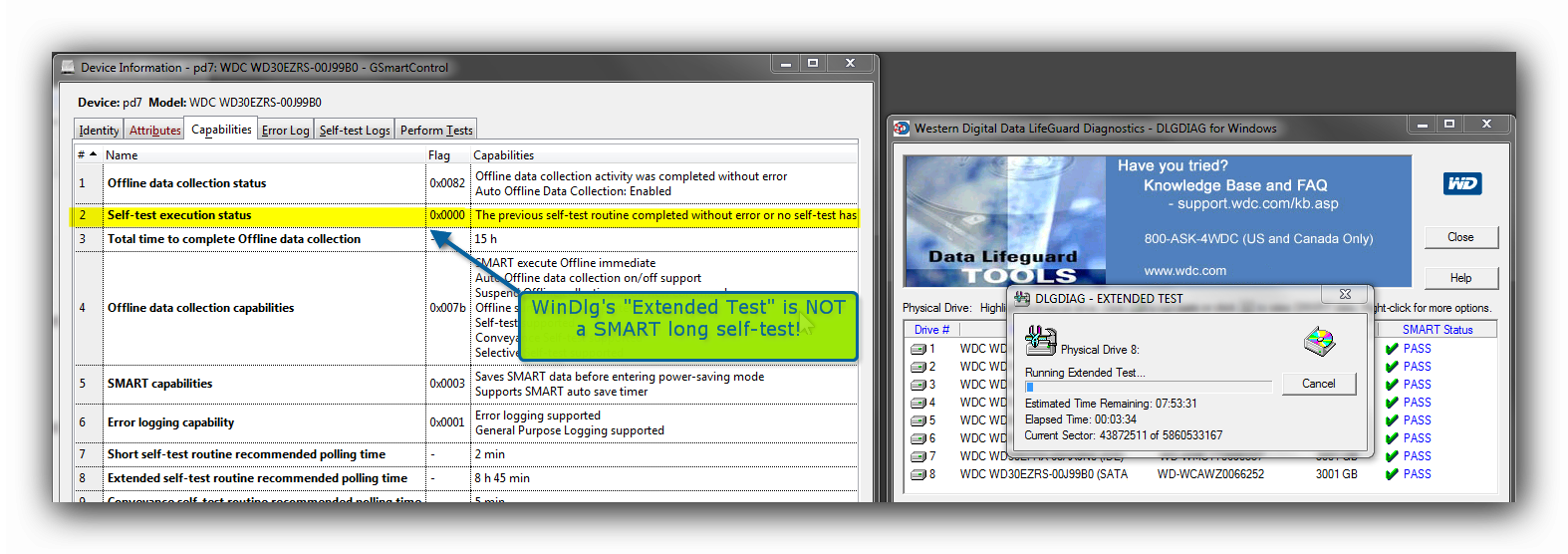The width and height of the screenshot is (1568, 554).
Task: Select drive 6 disk icon
Action: [x=918, y=438]
